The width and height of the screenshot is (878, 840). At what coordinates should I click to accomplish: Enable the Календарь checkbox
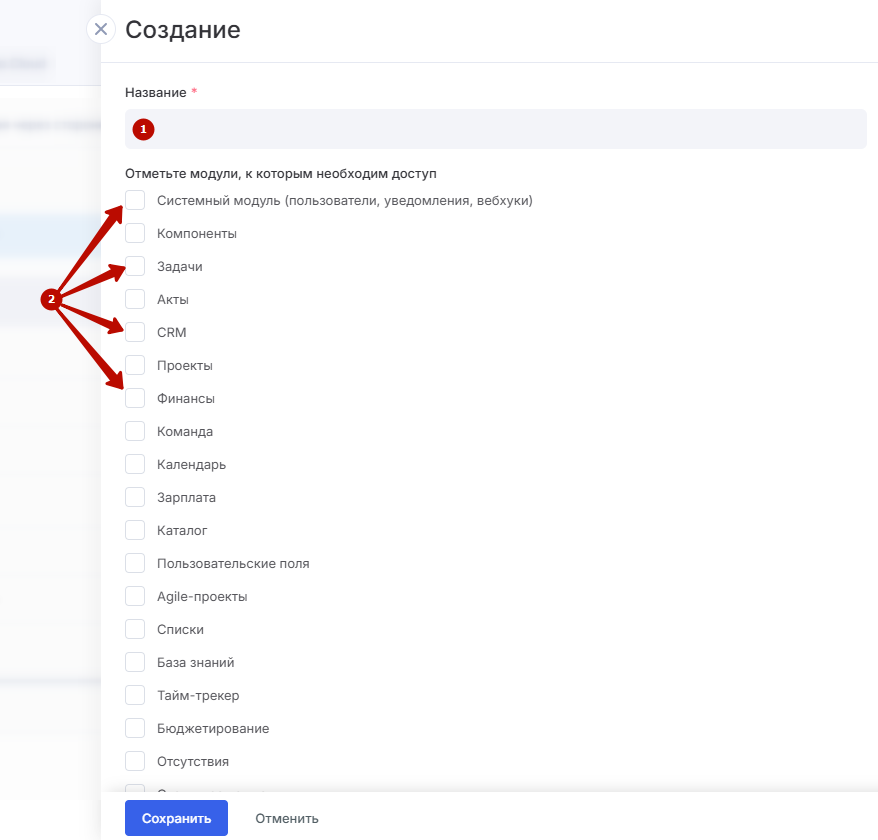tap(135, 464)
